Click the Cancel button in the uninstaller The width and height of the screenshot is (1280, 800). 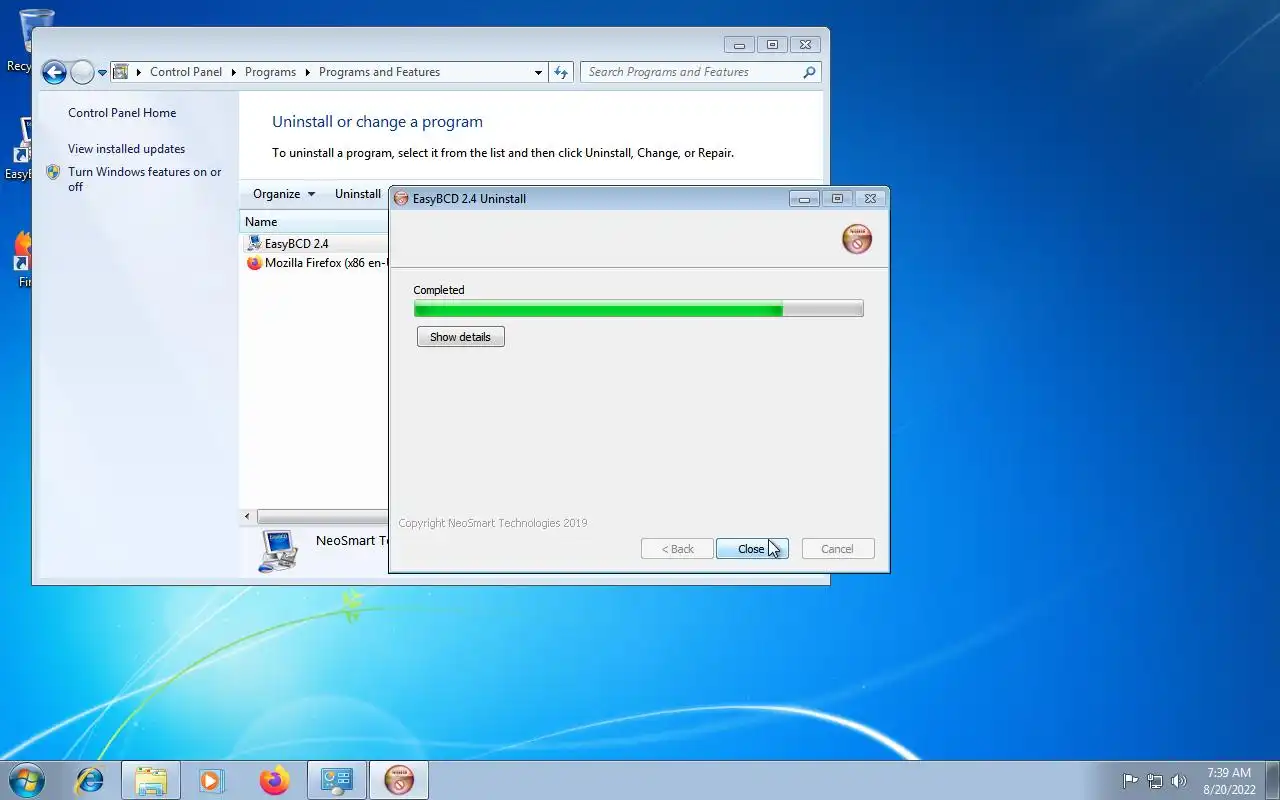(838, 549)
